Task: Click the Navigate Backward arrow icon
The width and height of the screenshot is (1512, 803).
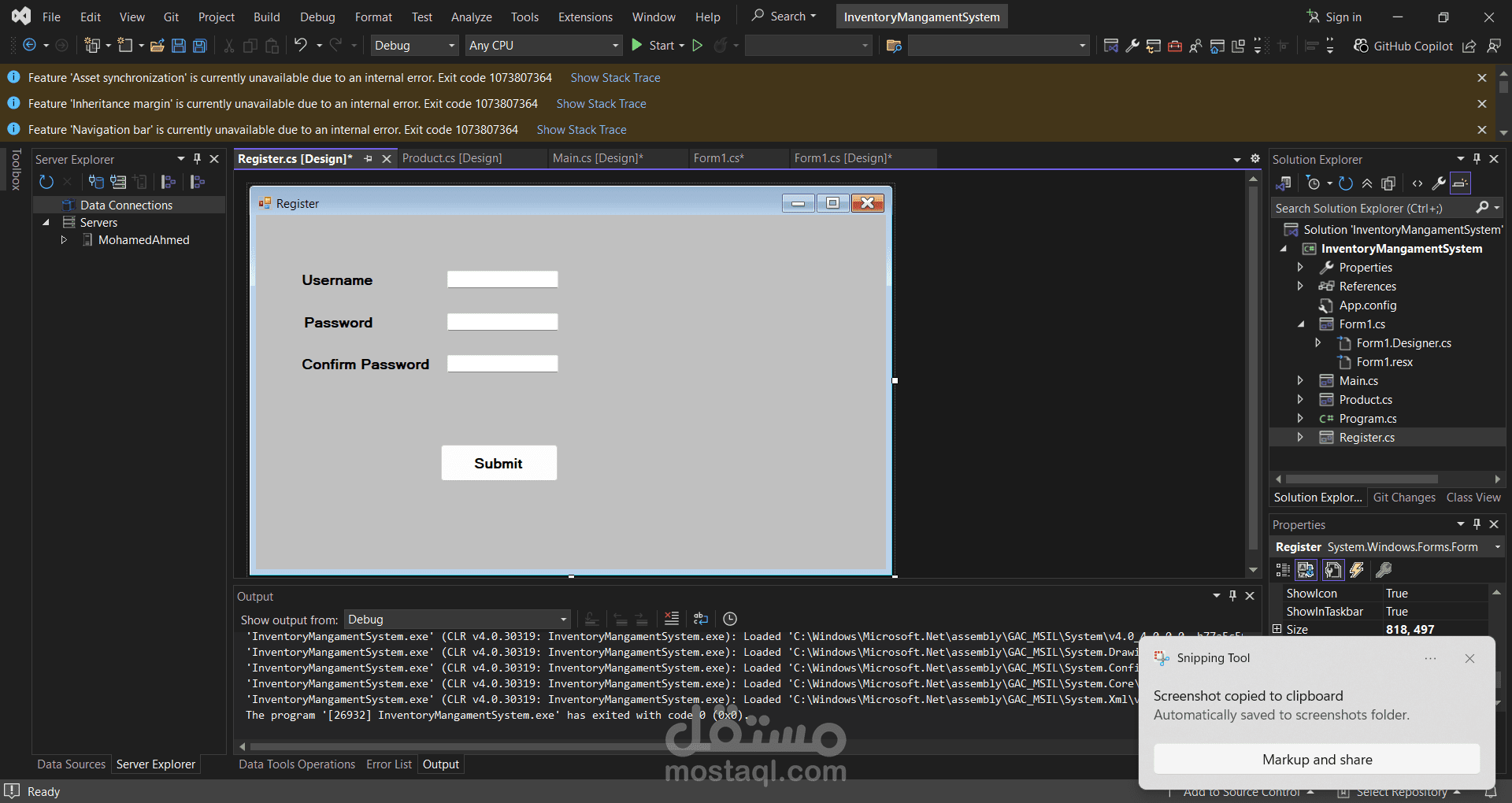Action: (x=30, y=46)
